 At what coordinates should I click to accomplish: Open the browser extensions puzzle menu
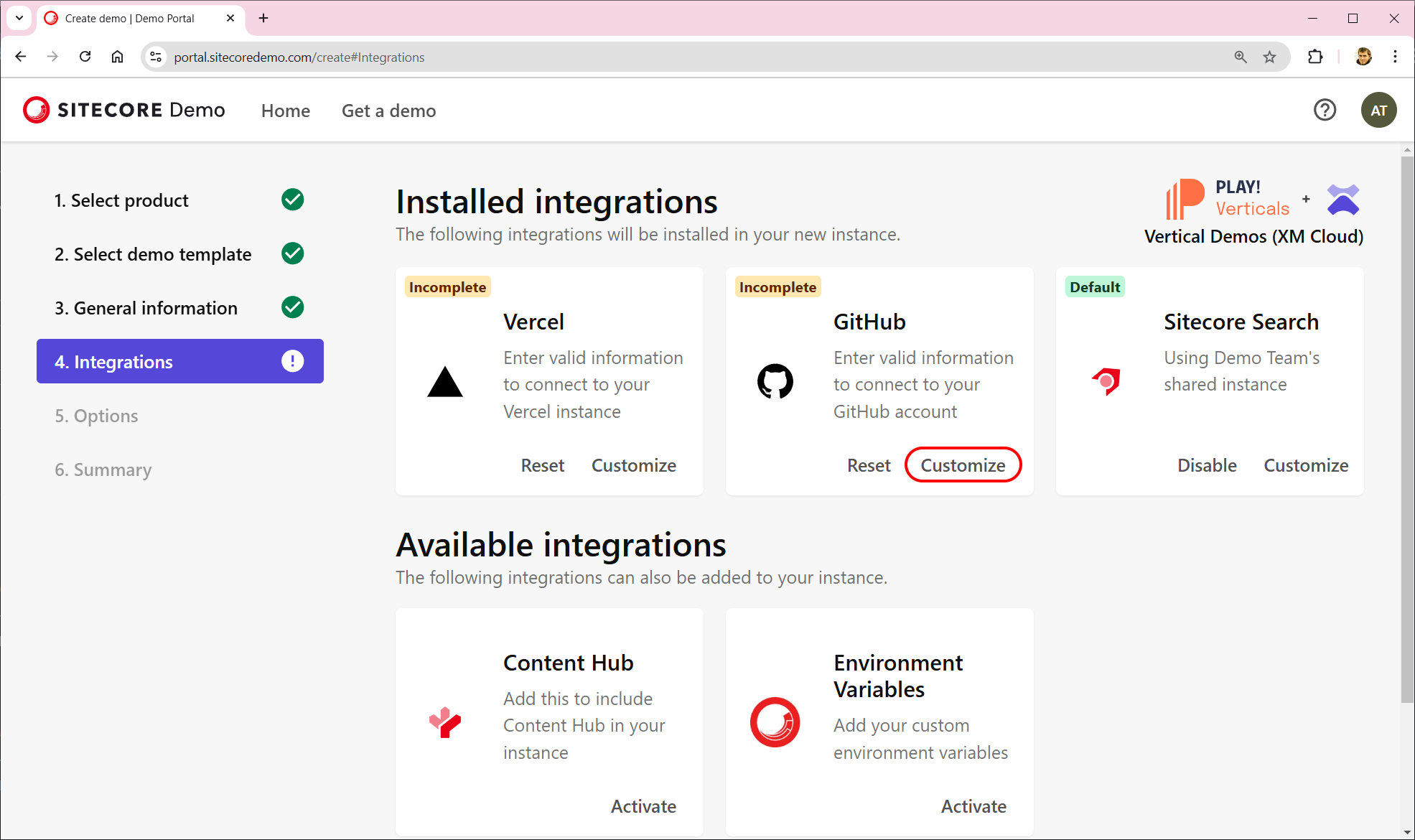click(1315, 57)
